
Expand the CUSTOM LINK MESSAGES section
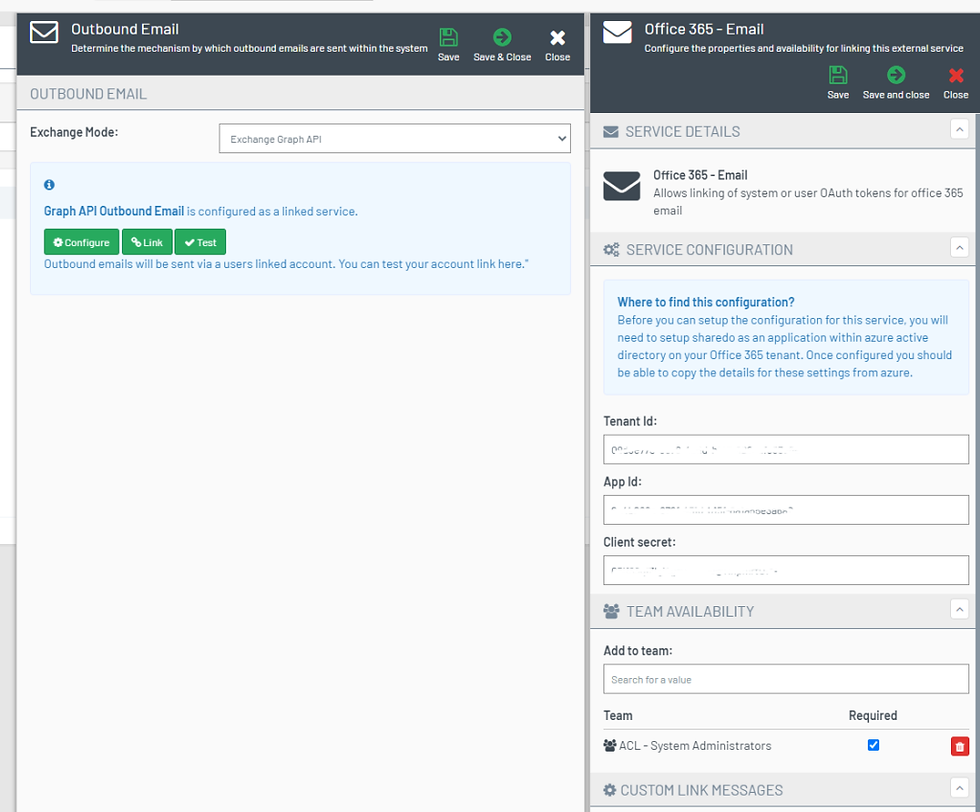[x=960, y=789]
